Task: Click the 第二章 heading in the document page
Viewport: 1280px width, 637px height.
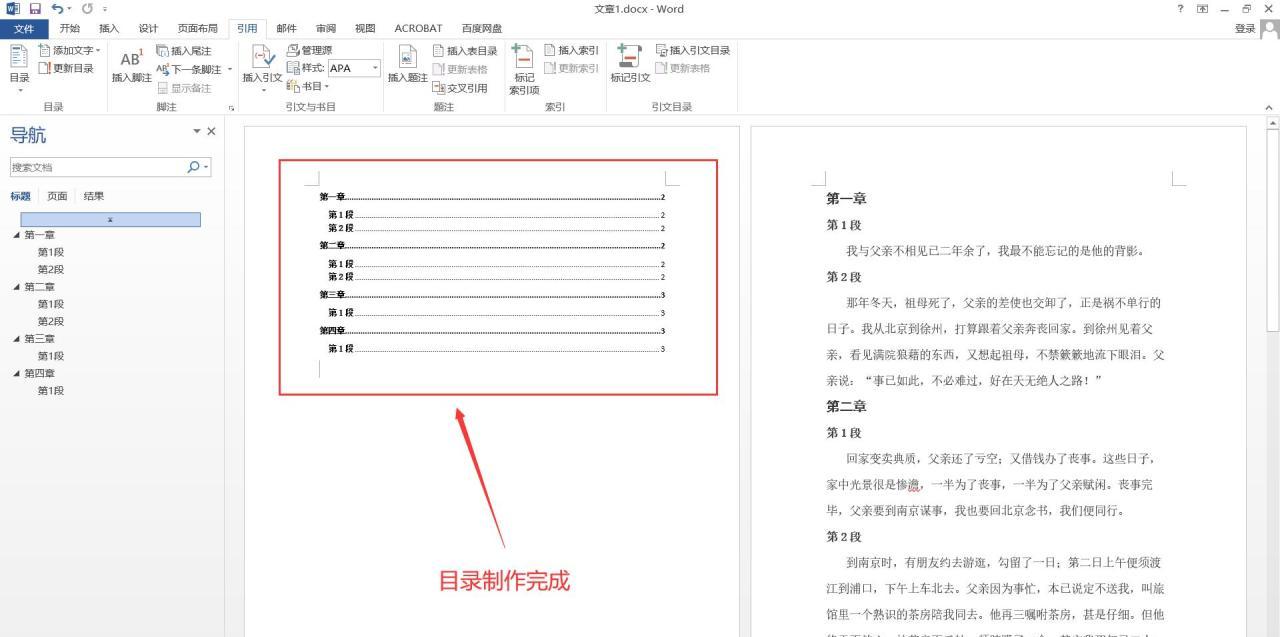Action: (x=846, y=406)
